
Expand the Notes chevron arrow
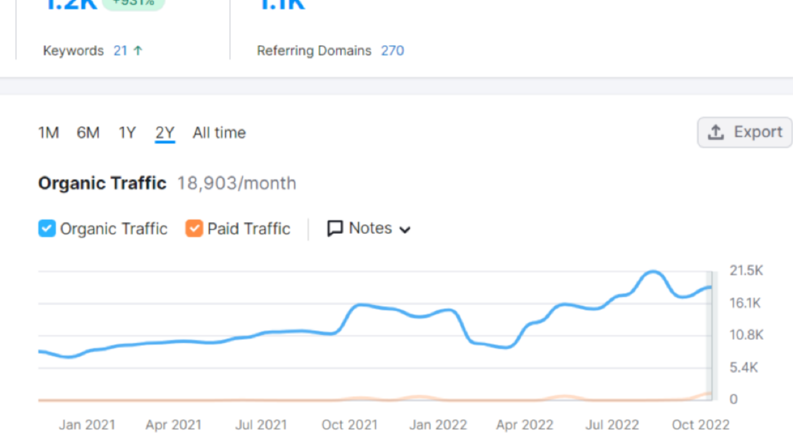[405, 230]
